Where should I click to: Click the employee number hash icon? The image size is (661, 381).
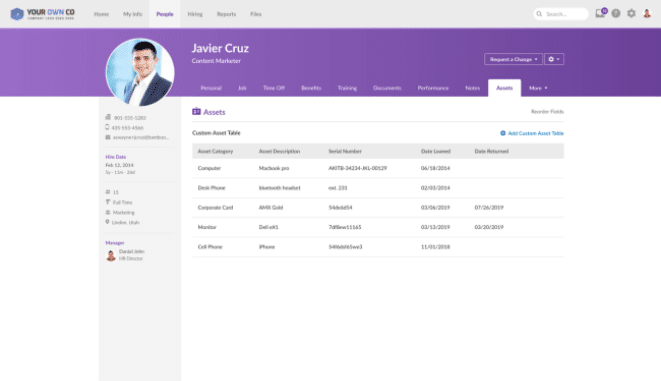pos(107,192)
